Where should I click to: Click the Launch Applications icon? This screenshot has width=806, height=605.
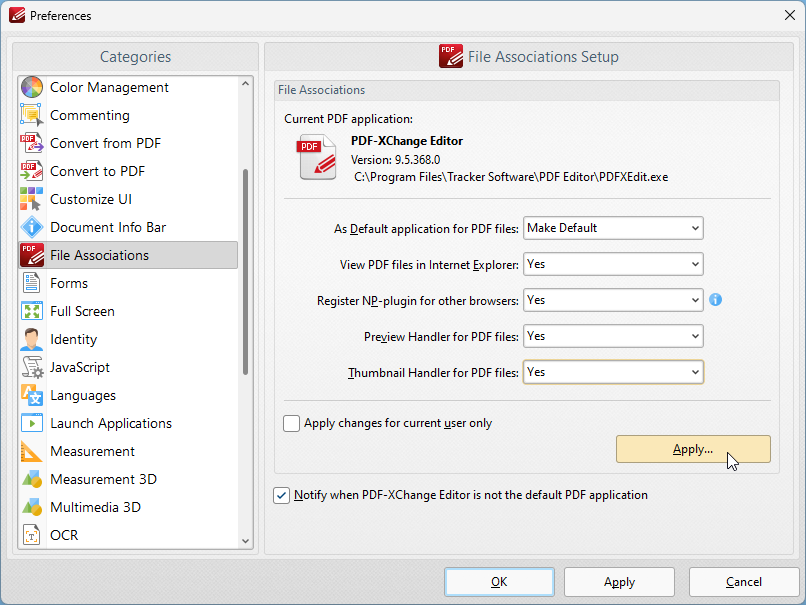point(32,424)
